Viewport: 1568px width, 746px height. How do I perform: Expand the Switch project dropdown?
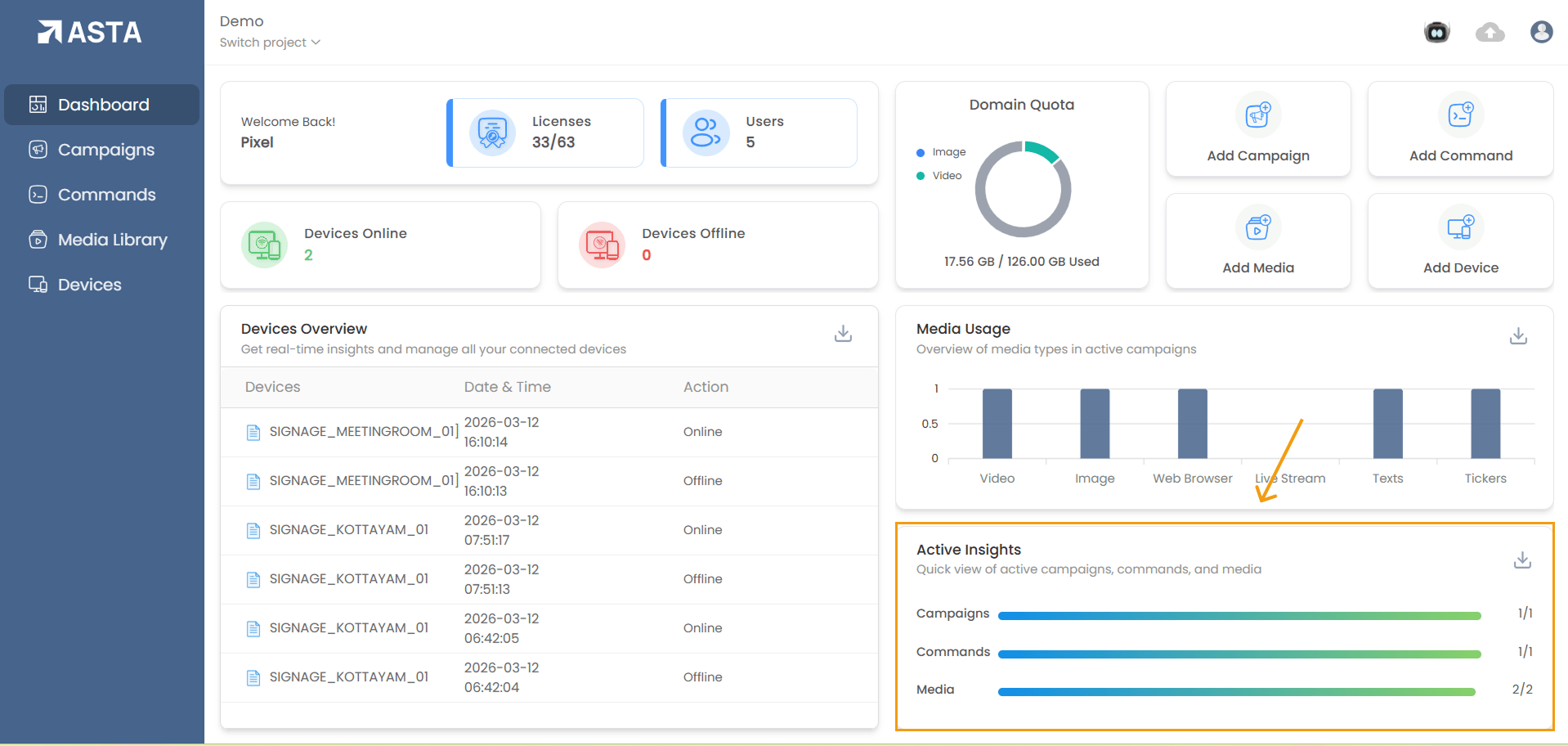click(270, 43)
